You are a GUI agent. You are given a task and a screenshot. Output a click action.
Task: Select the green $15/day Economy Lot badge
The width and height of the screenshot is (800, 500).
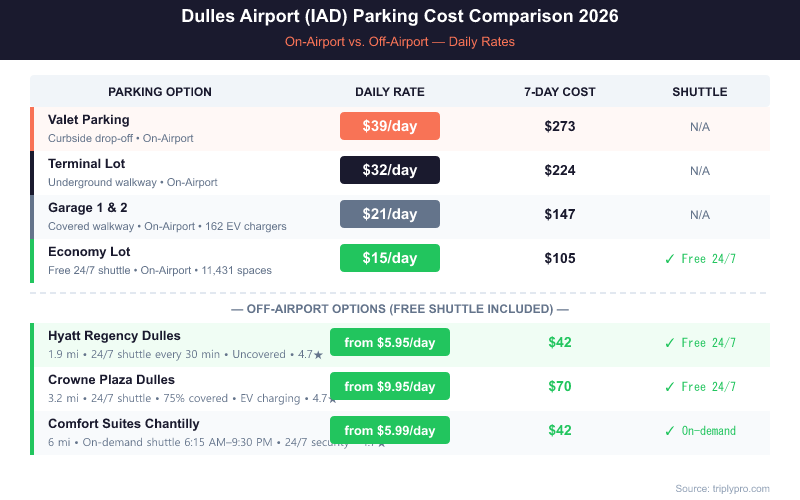(390, 258)
